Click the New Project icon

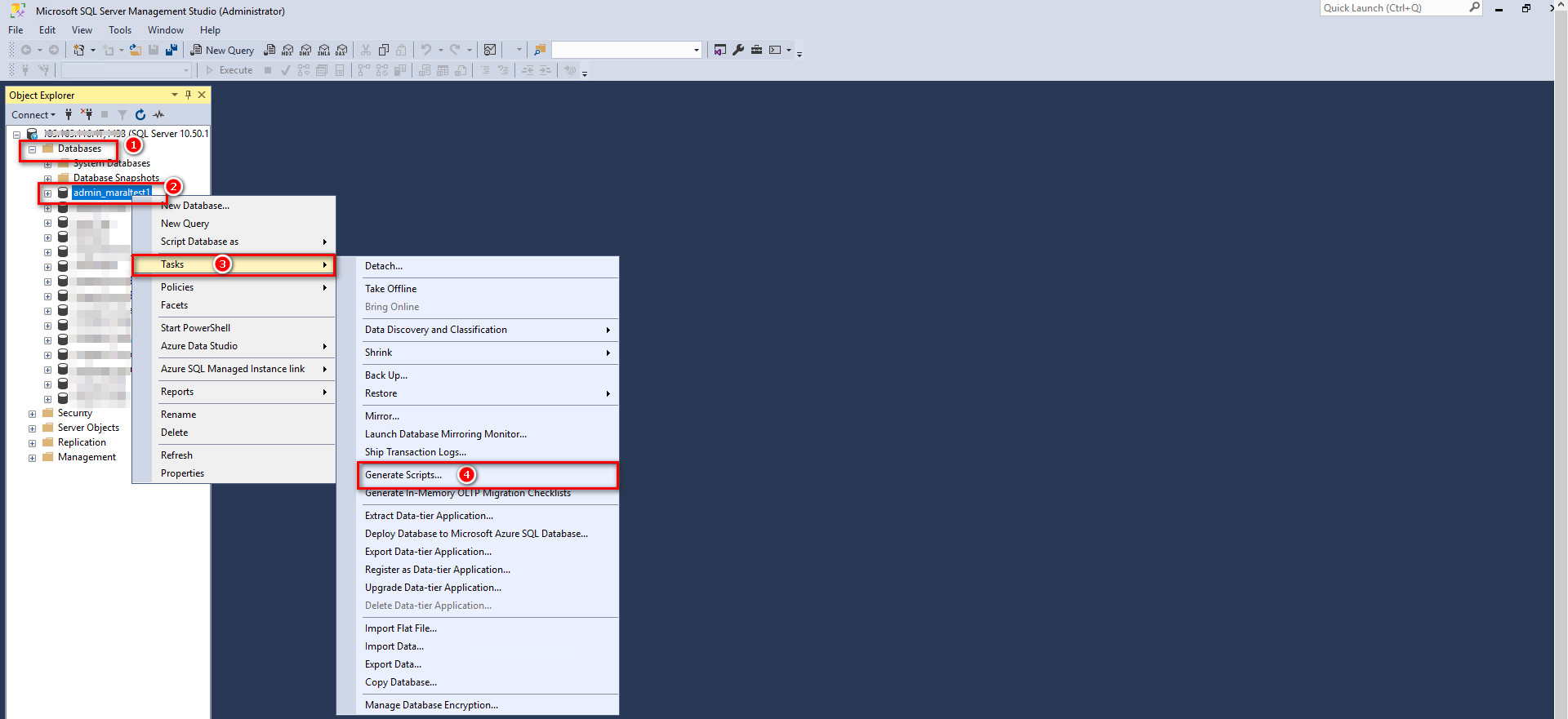79,50
